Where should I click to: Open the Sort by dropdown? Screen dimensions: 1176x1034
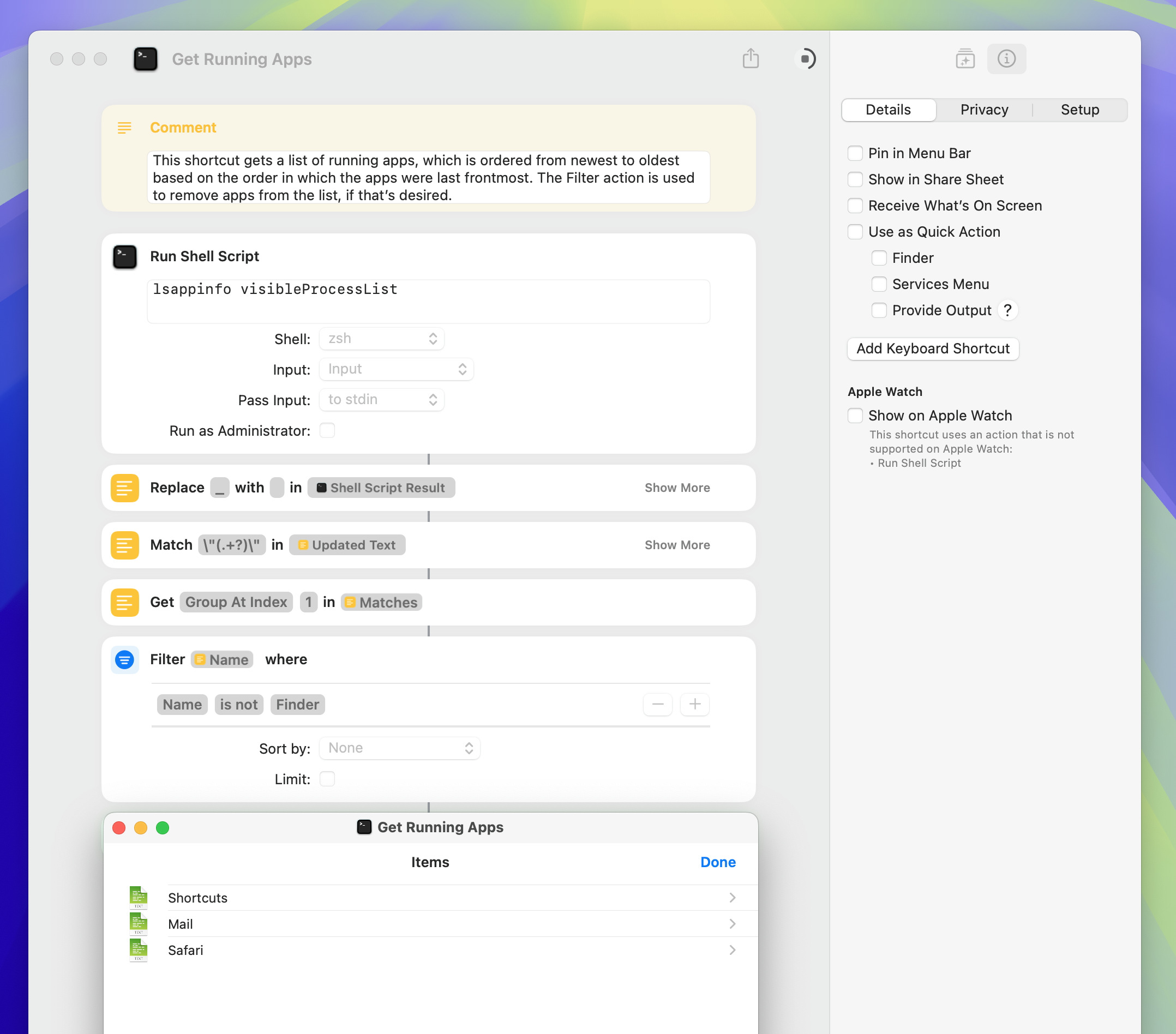(x=399, y=748)
